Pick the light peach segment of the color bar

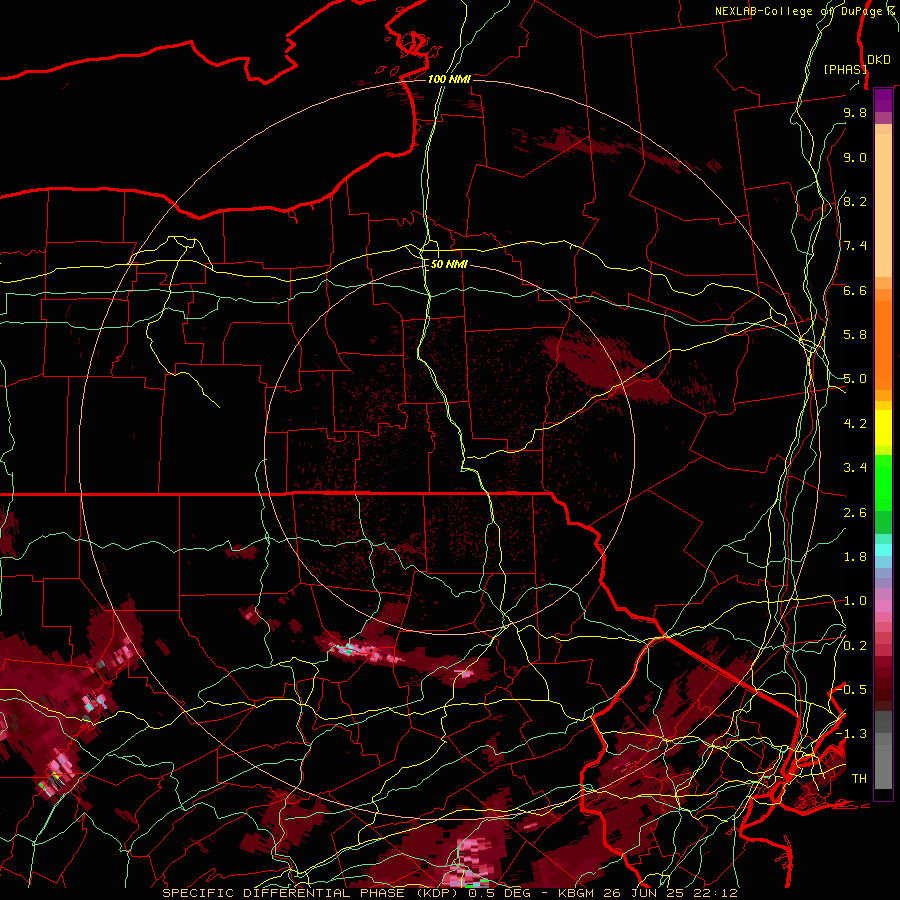click(x=883, y=207)
